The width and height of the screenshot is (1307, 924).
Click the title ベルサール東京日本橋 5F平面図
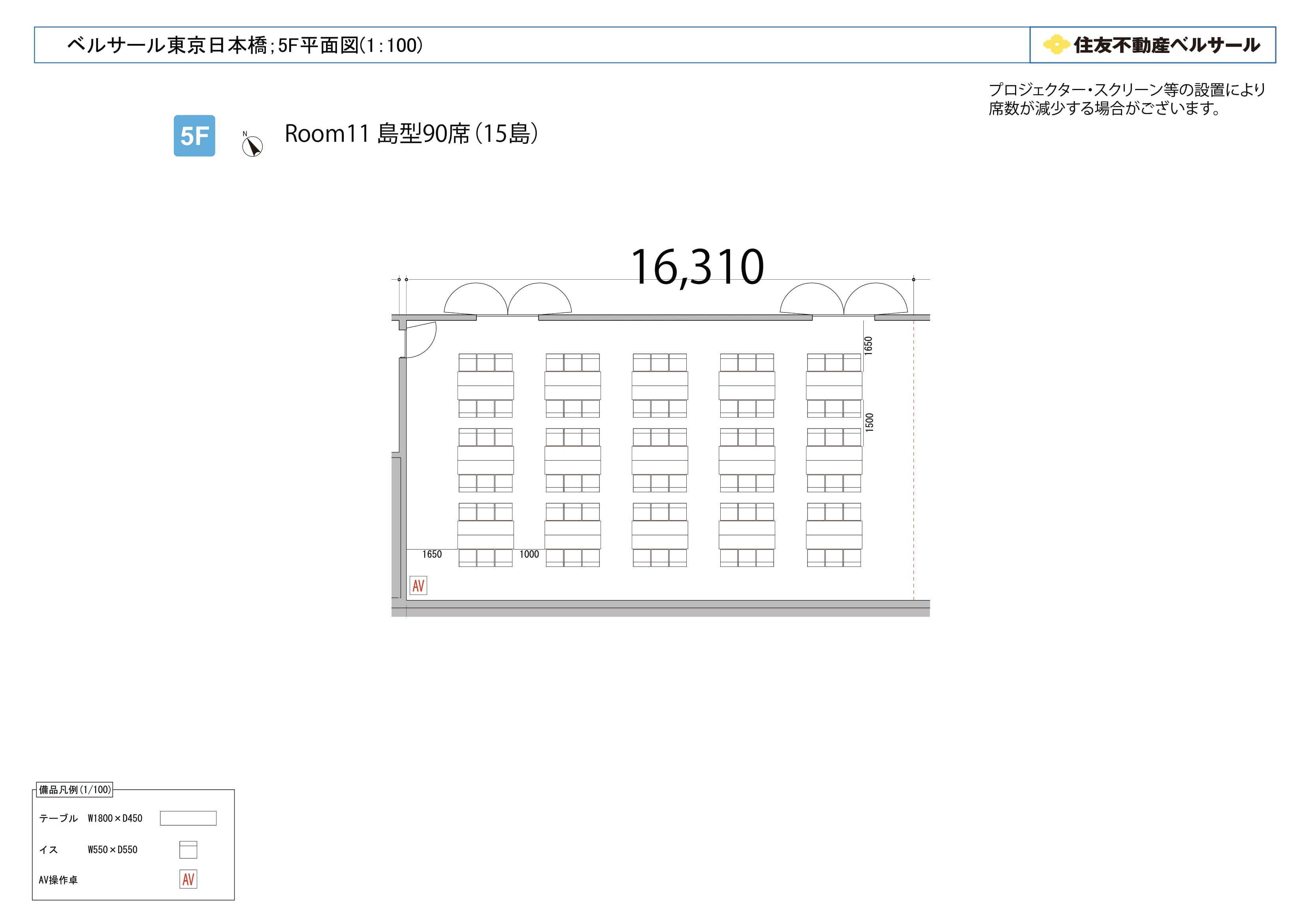click(x=245, y=45)
